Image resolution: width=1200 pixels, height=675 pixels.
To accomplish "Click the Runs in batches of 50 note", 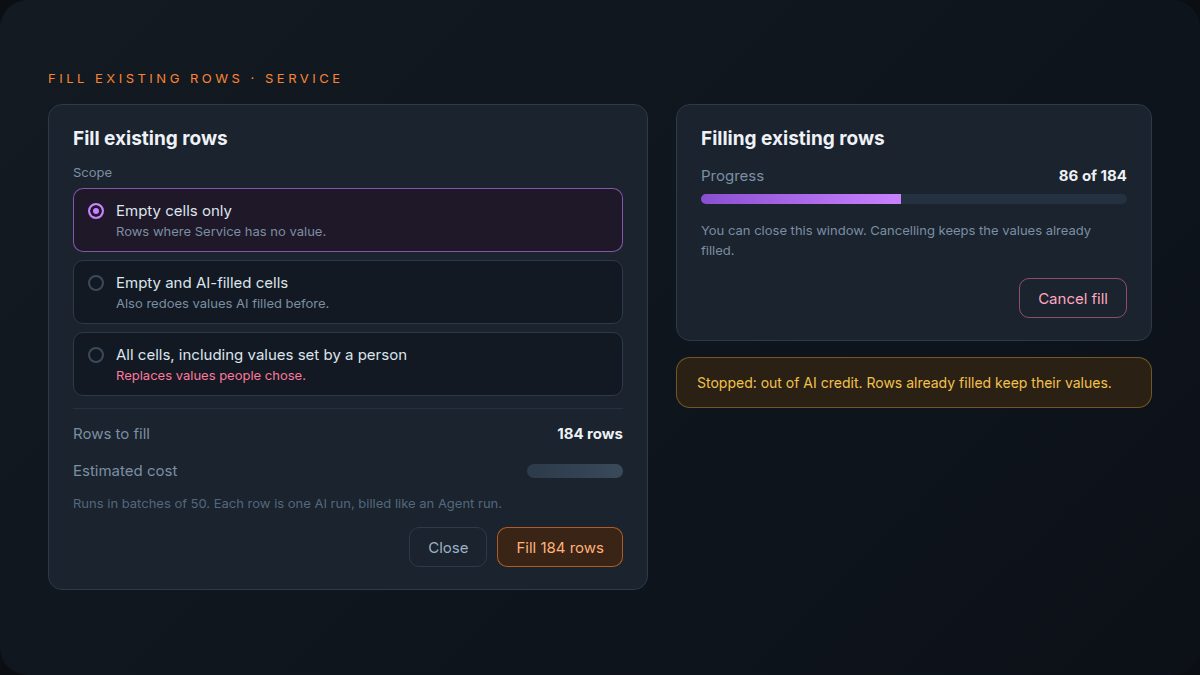I will pyautogui.click(x=288, y=504).
